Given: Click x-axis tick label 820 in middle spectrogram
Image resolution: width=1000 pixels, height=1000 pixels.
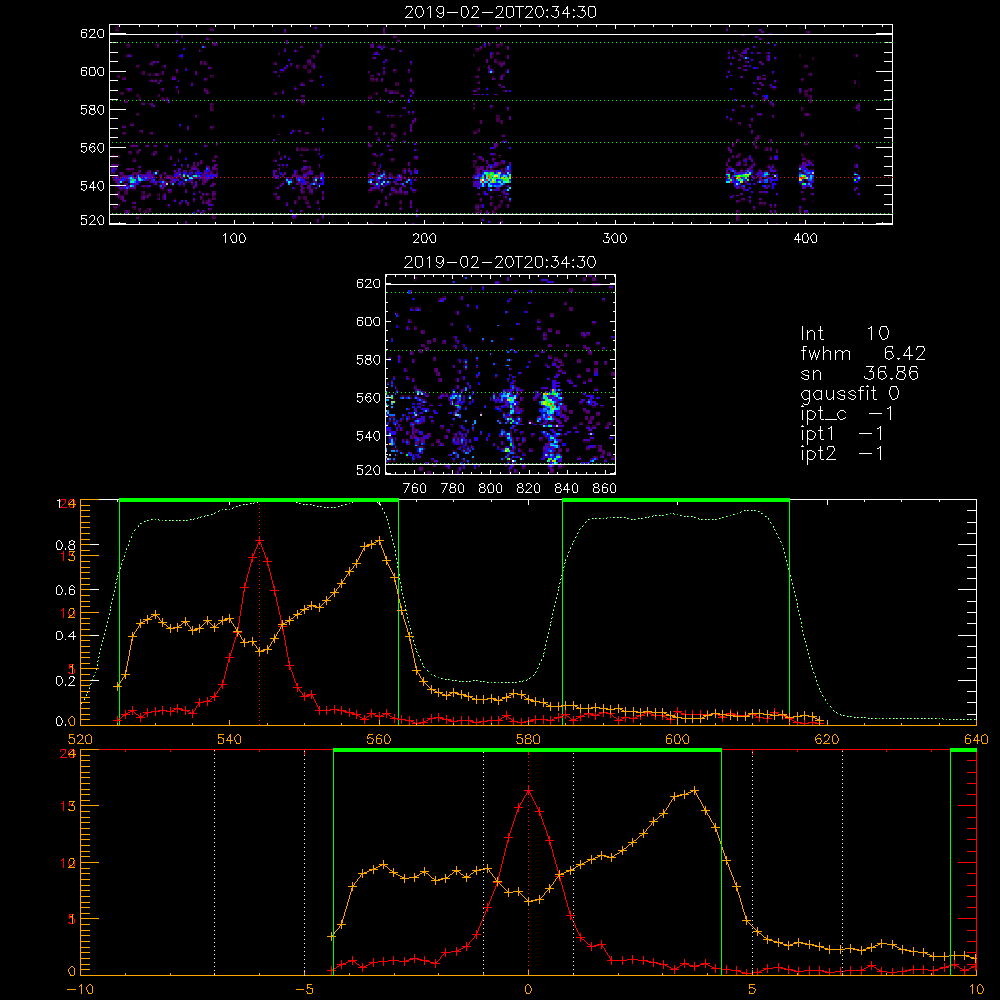Looking at the screenshot, I should coord(529,489).
